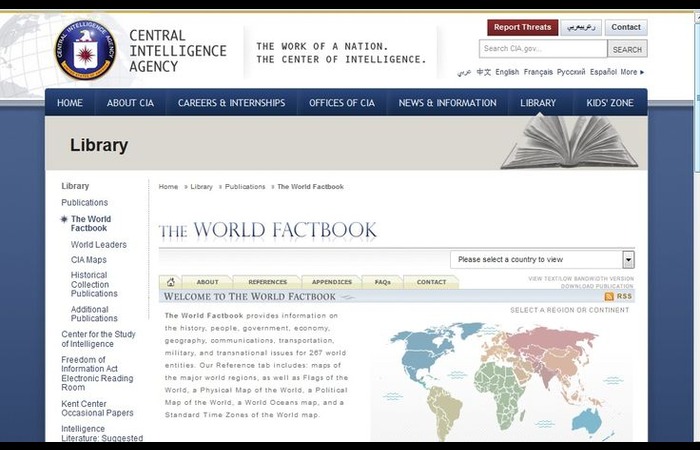
Task: Open Historical Collection Publications link
Action: point(94,284)
